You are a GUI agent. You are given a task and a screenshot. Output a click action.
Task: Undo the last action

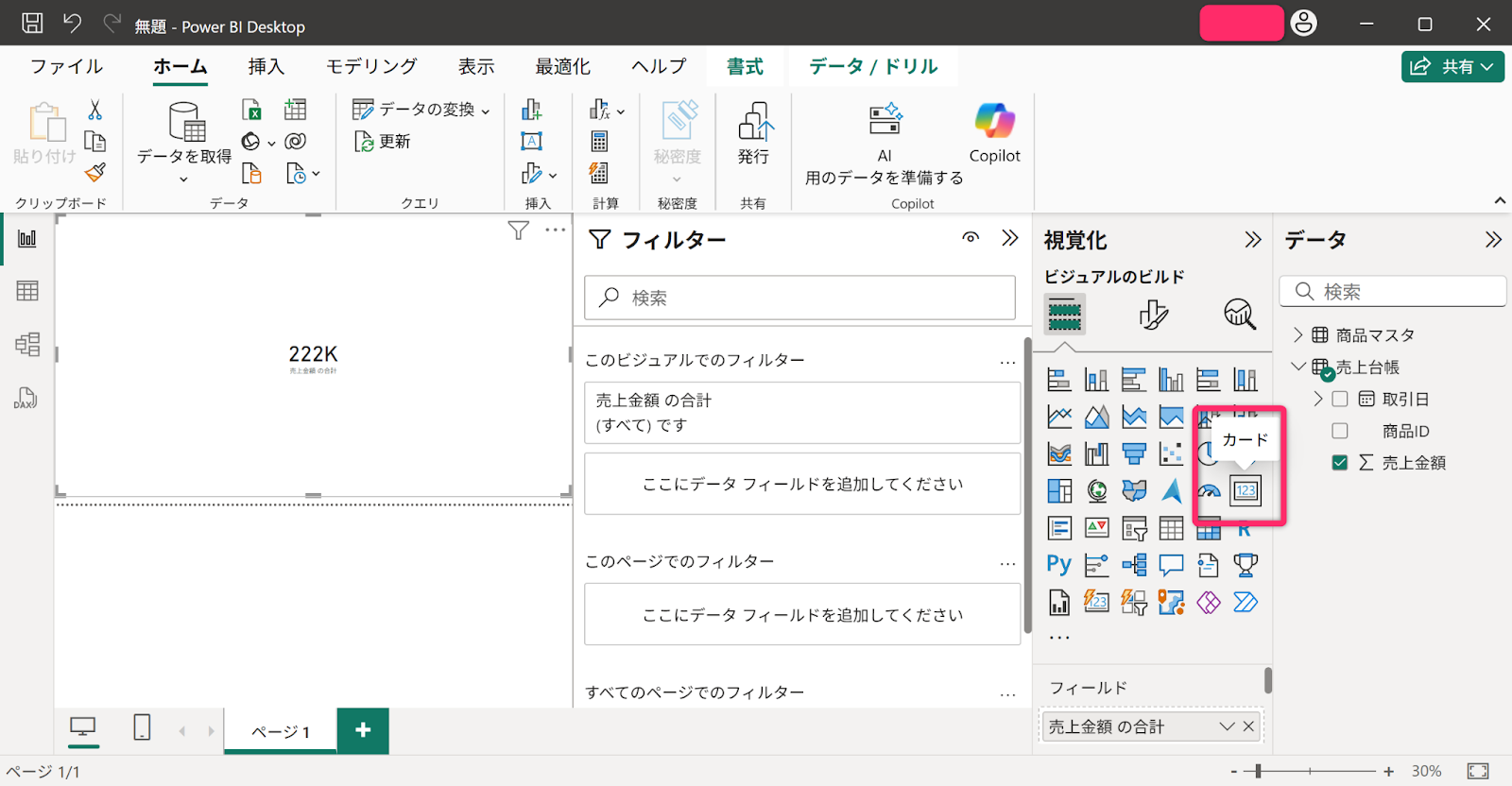(73, 24)
